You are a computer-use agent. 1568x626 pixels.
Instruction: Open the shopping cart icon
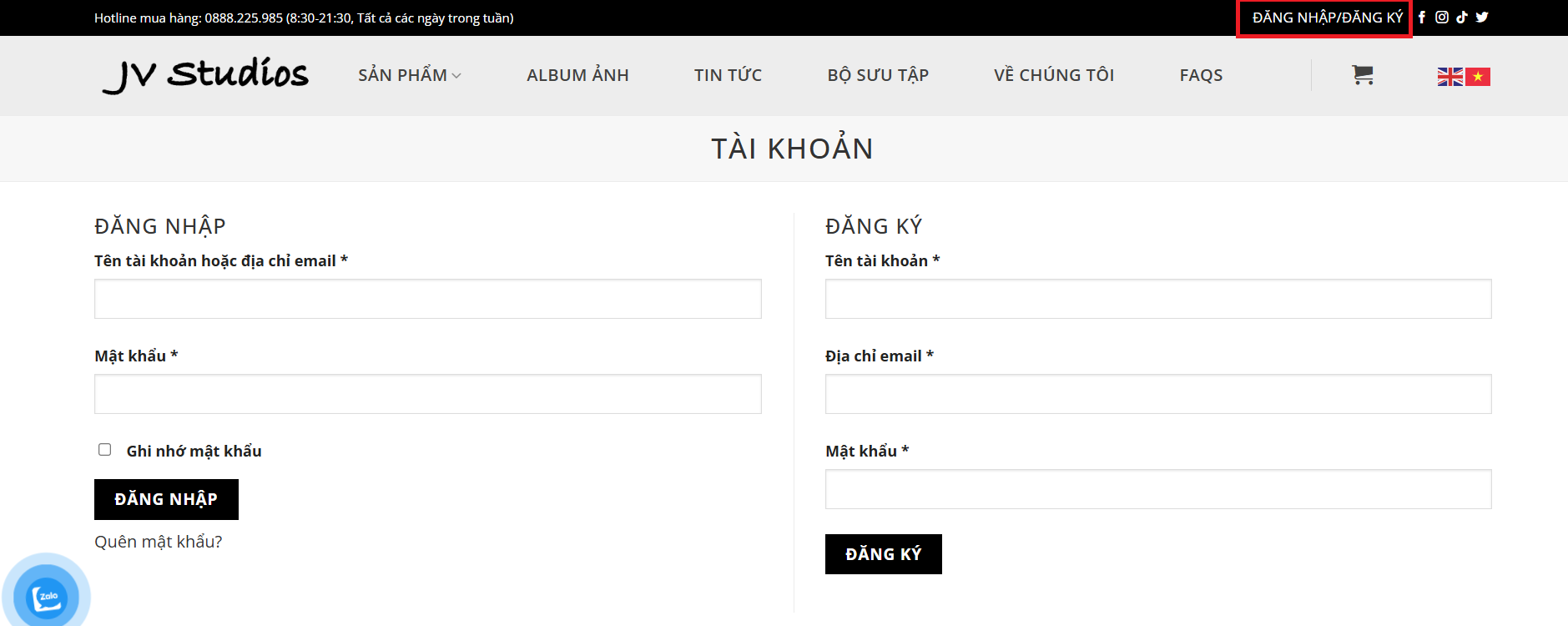pos(1363,75)
